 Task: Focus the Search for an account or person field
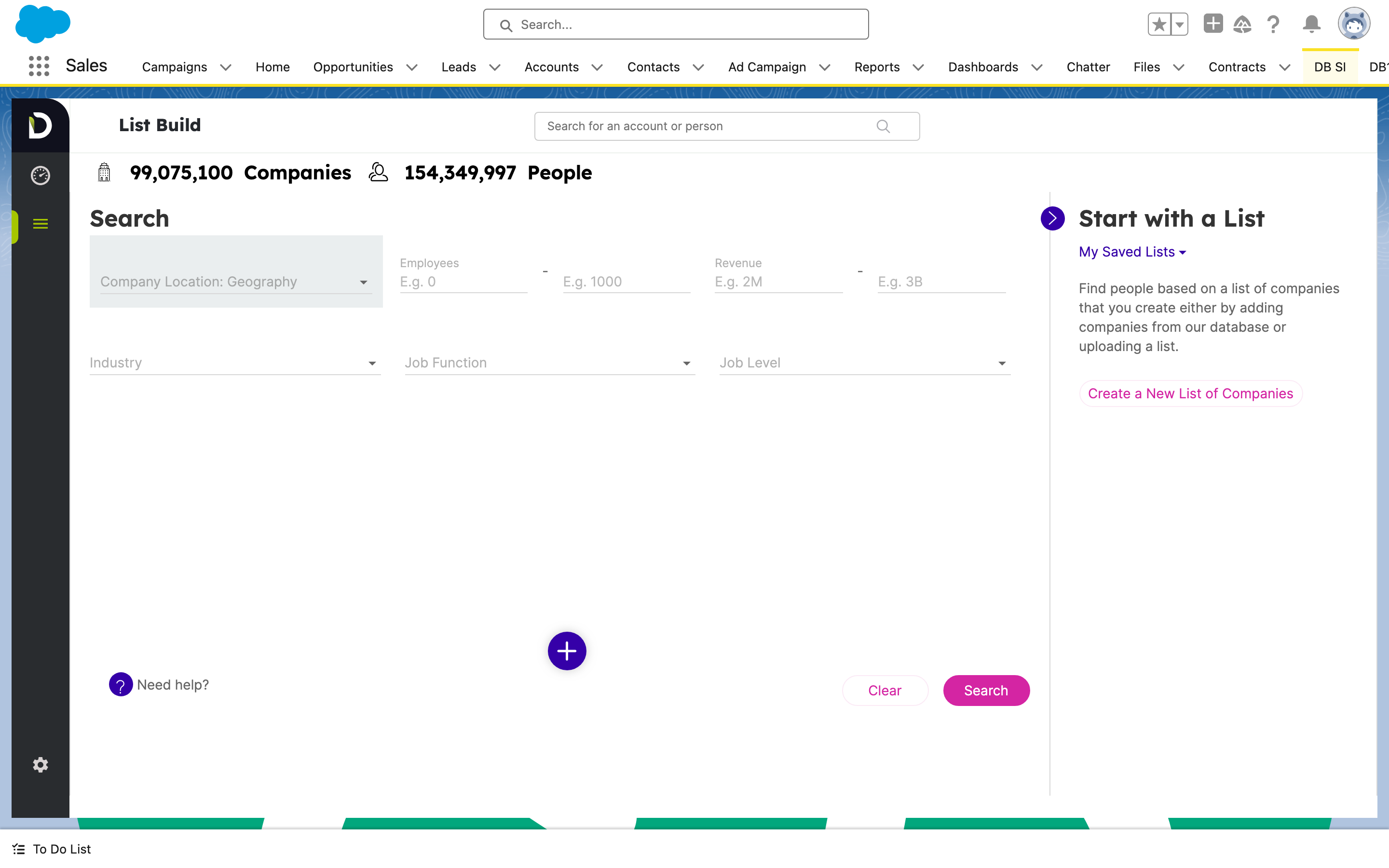point(727,126)
